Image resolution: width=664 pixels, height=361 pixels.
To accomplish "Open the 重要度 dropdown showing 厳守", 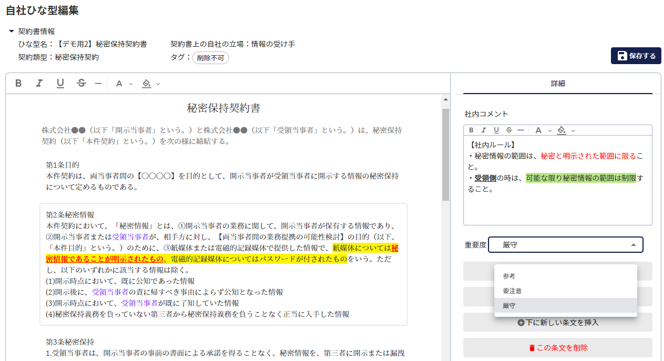I will [x=566, y=245].
